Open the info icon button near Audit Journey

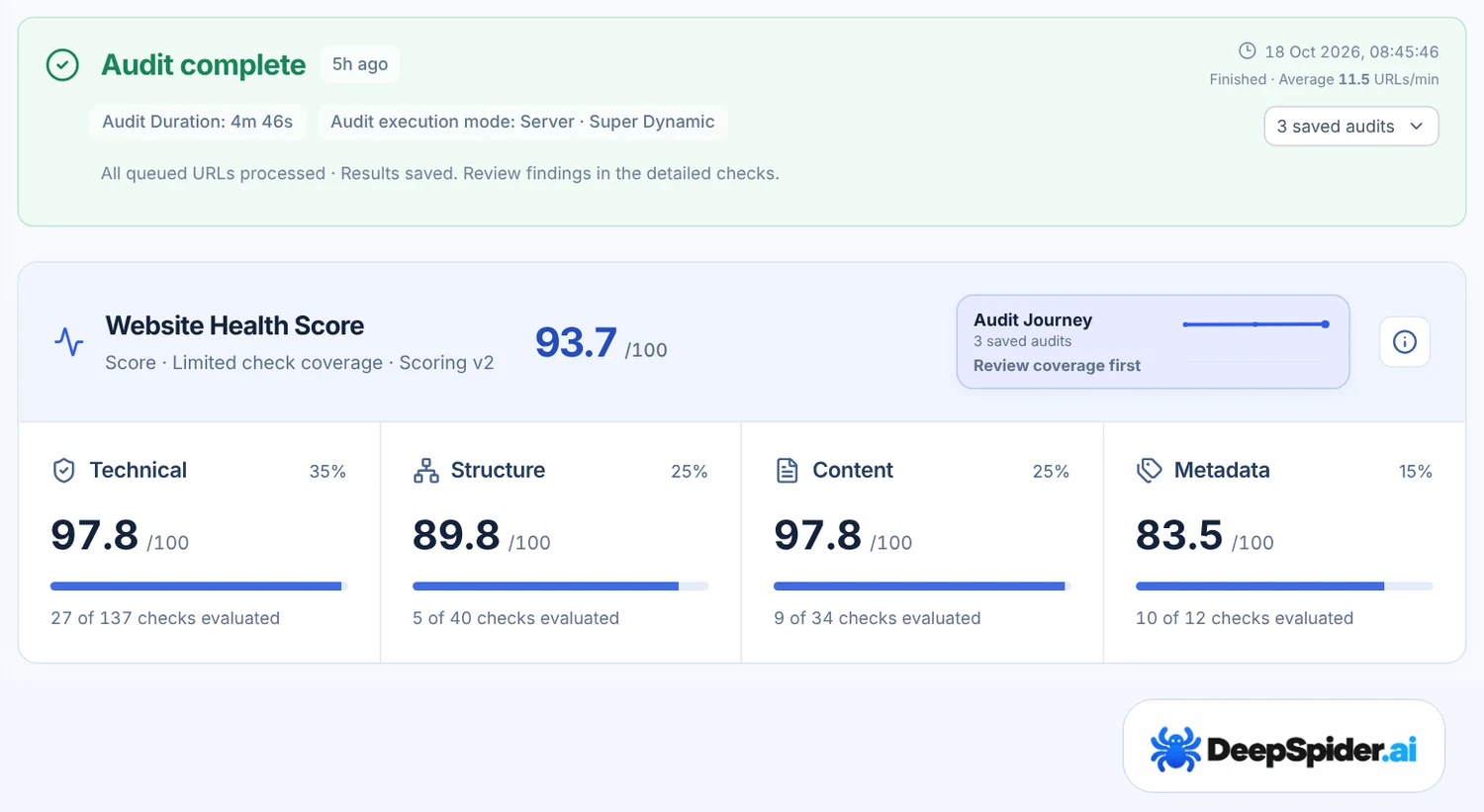click(x=1405, y=342)
